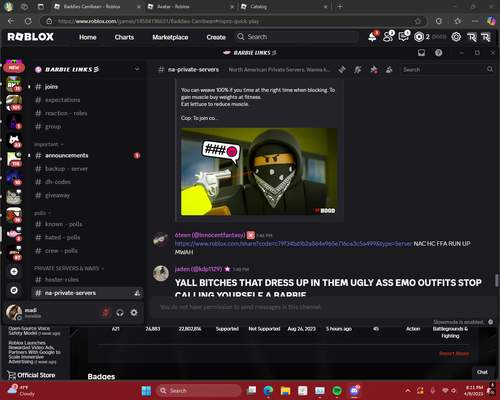Open Discord user settings gear
The width and height of the screenshot is (500, 400).
point(134,312)
